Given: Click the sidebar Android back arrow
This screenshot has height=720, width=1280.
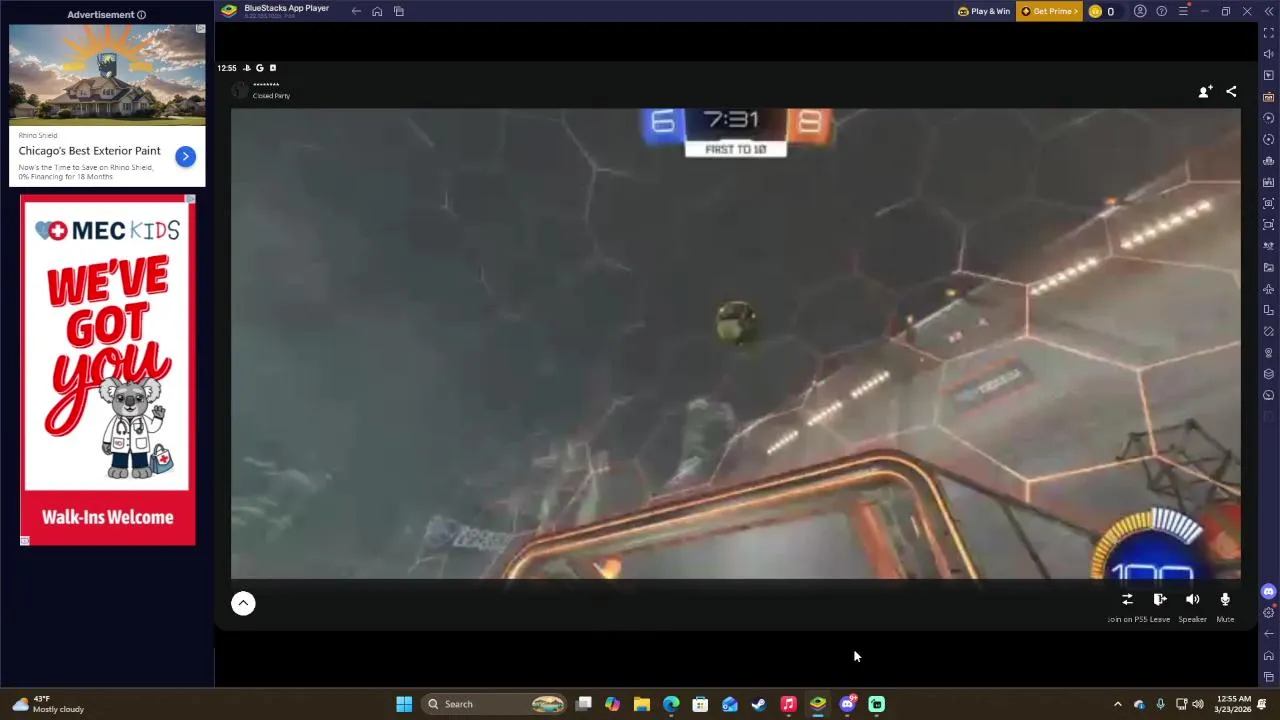Looking at the screenshot, I should point(1269,634).
